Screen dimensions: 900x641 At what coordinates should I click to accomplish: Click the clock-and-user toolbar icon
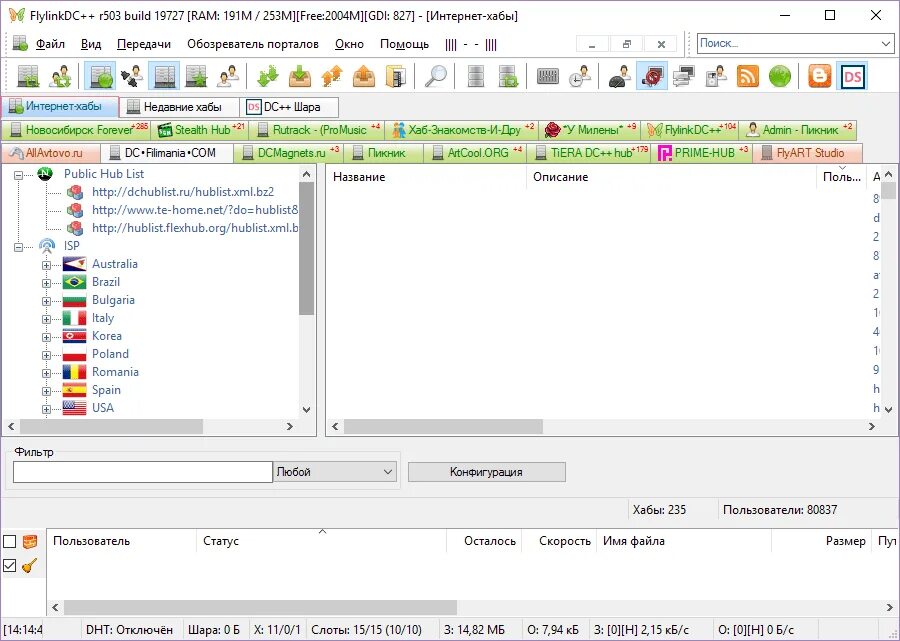pos(580,76)
